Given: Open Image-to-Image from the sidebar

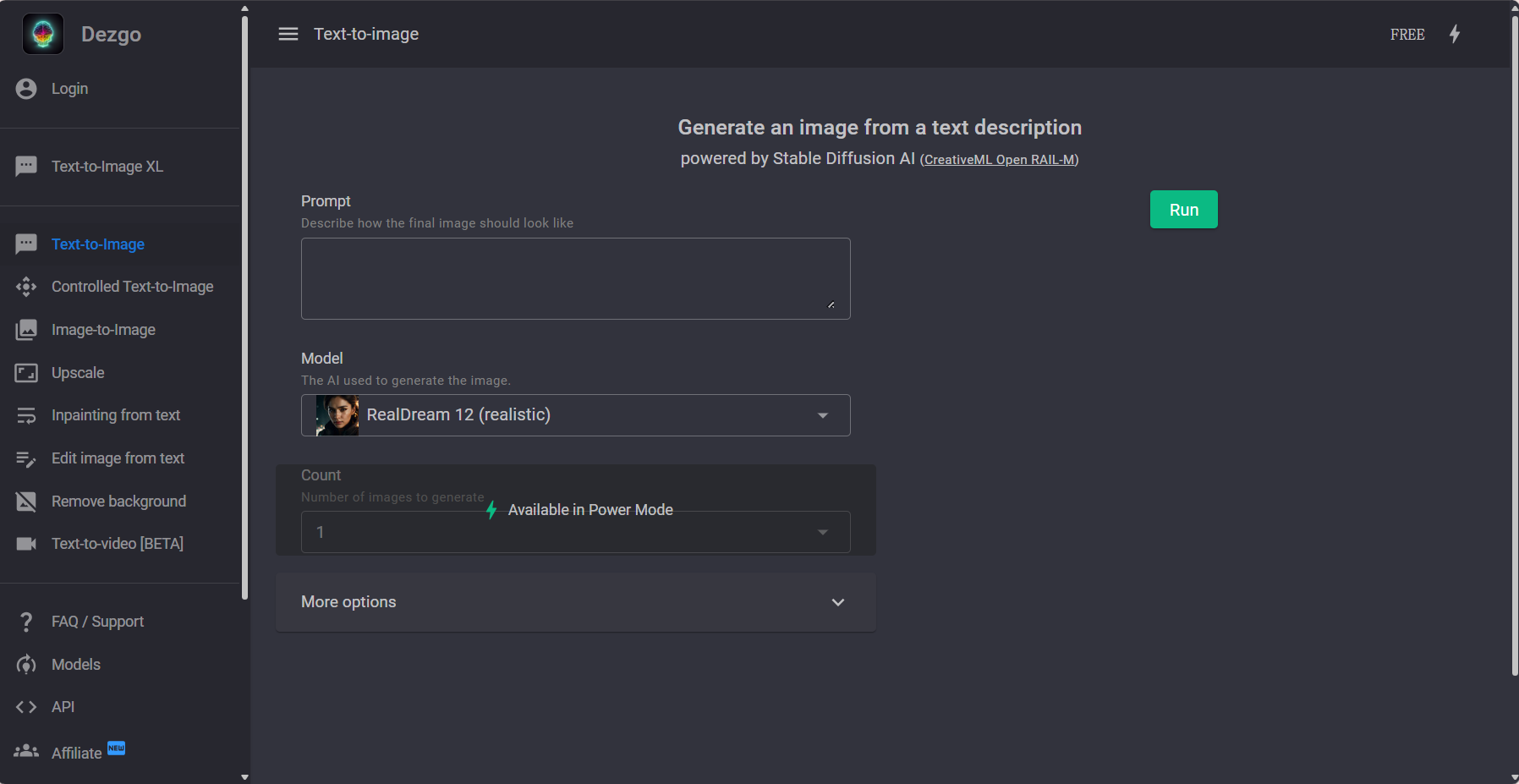Looking at the screenshot, I should 103,330.
